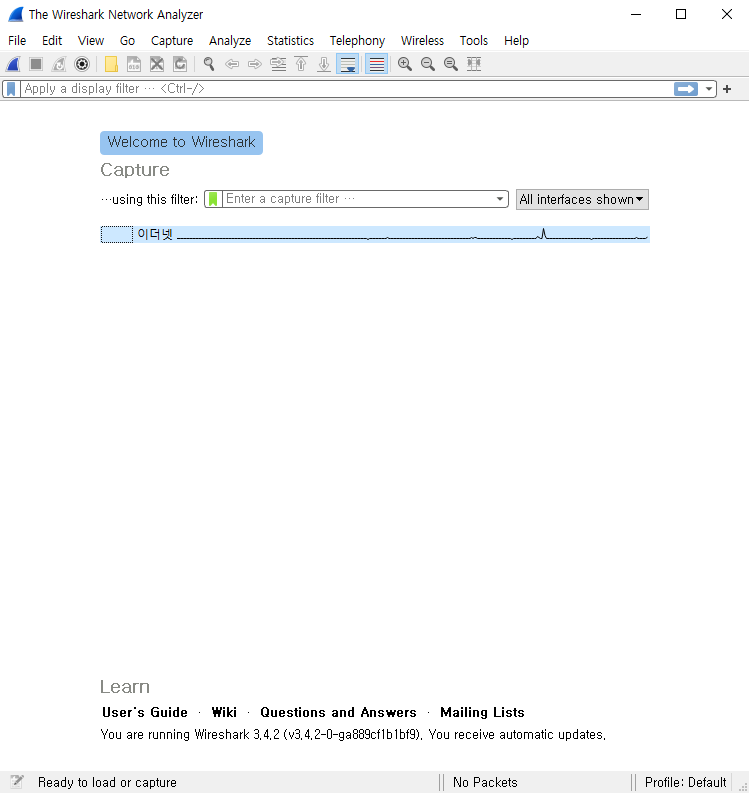The width and height of the screenshot is (749, 793).
Task: Click the capture filter input field
Action: 358,199
